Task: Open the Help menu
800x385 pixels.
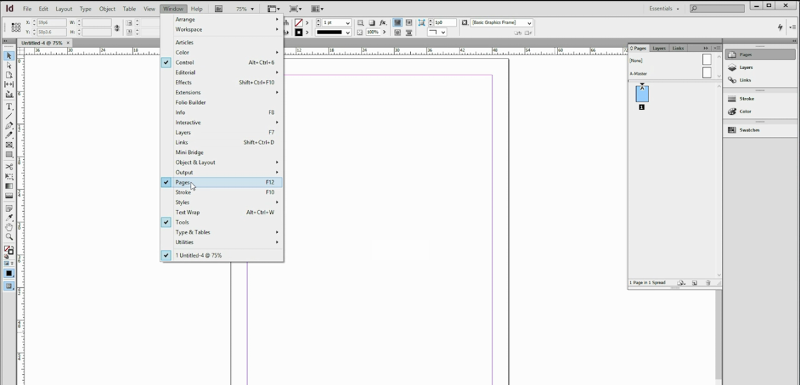Action: (196, 9)
